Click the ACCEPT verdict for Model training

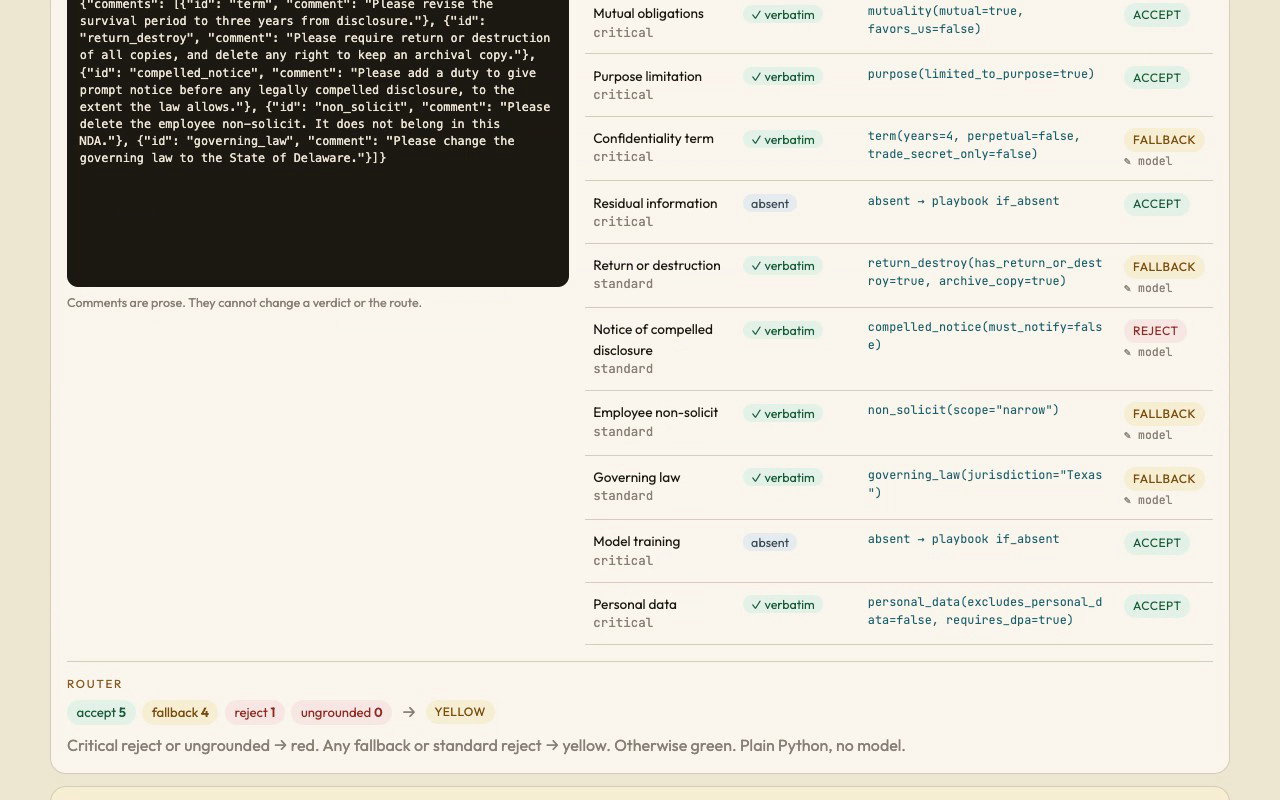tap(1157, 543)
